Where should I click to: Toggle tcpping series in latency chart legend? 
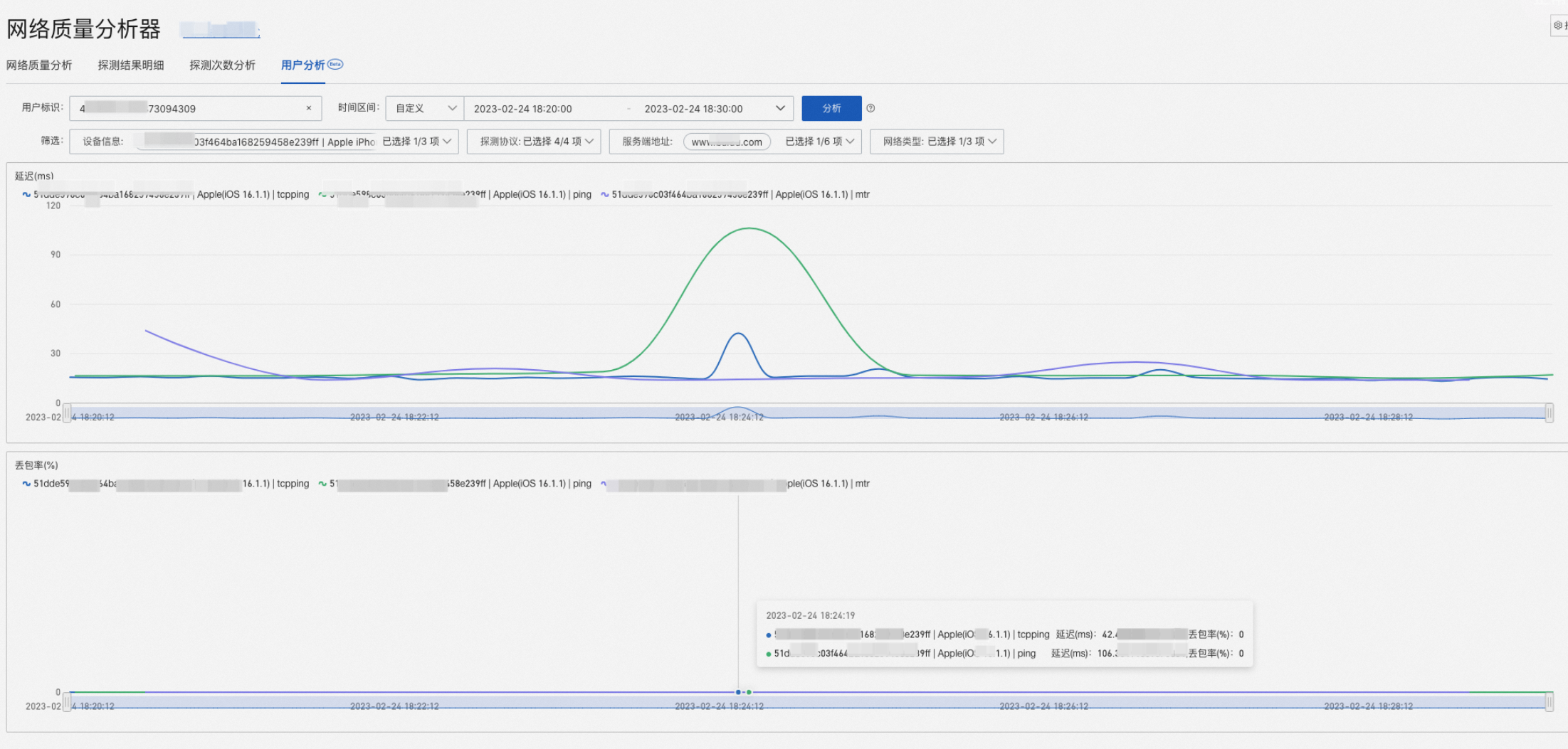[166, 194]
